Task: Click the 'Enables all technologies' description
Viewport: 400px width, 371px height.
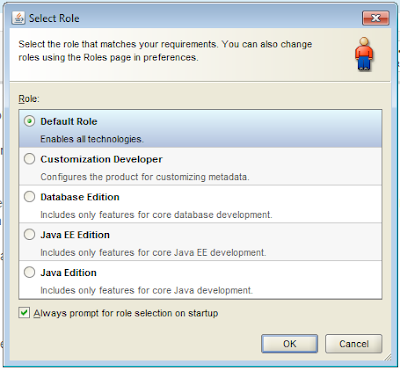Action: click(92, 139)
